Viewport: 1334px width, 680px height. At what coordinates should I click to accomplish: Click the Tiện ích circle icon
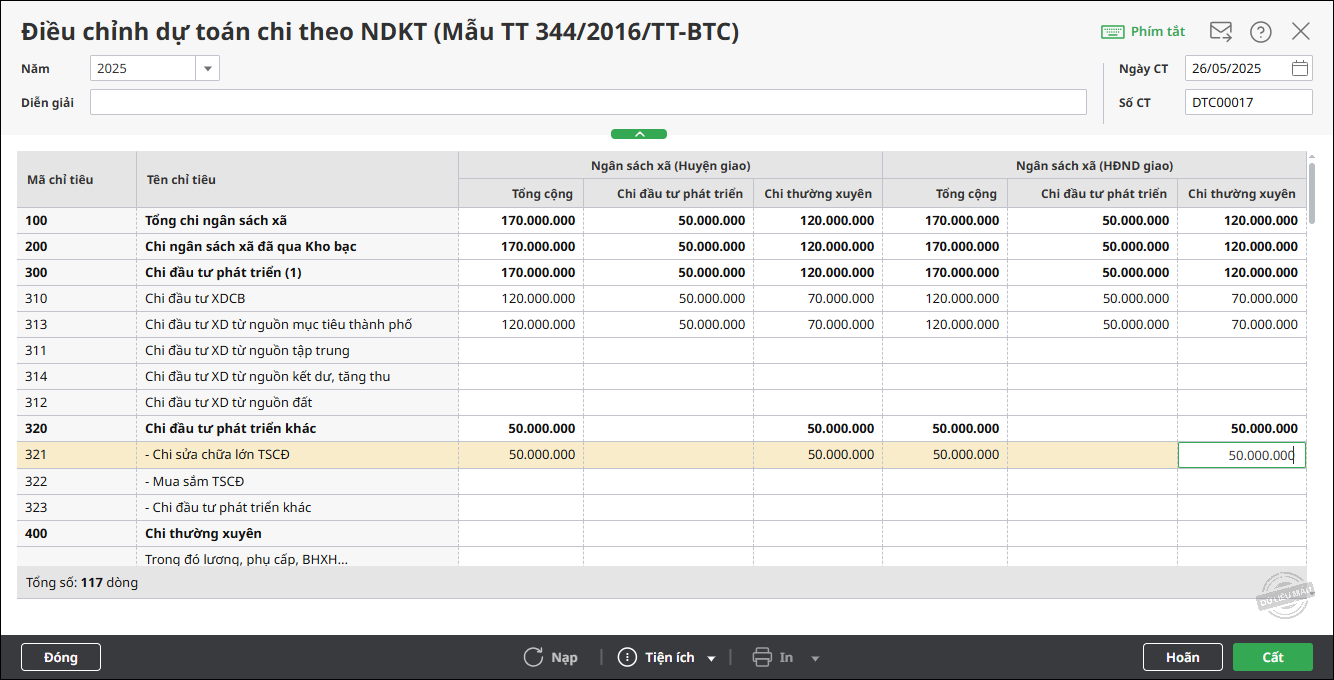click(627, 657)
